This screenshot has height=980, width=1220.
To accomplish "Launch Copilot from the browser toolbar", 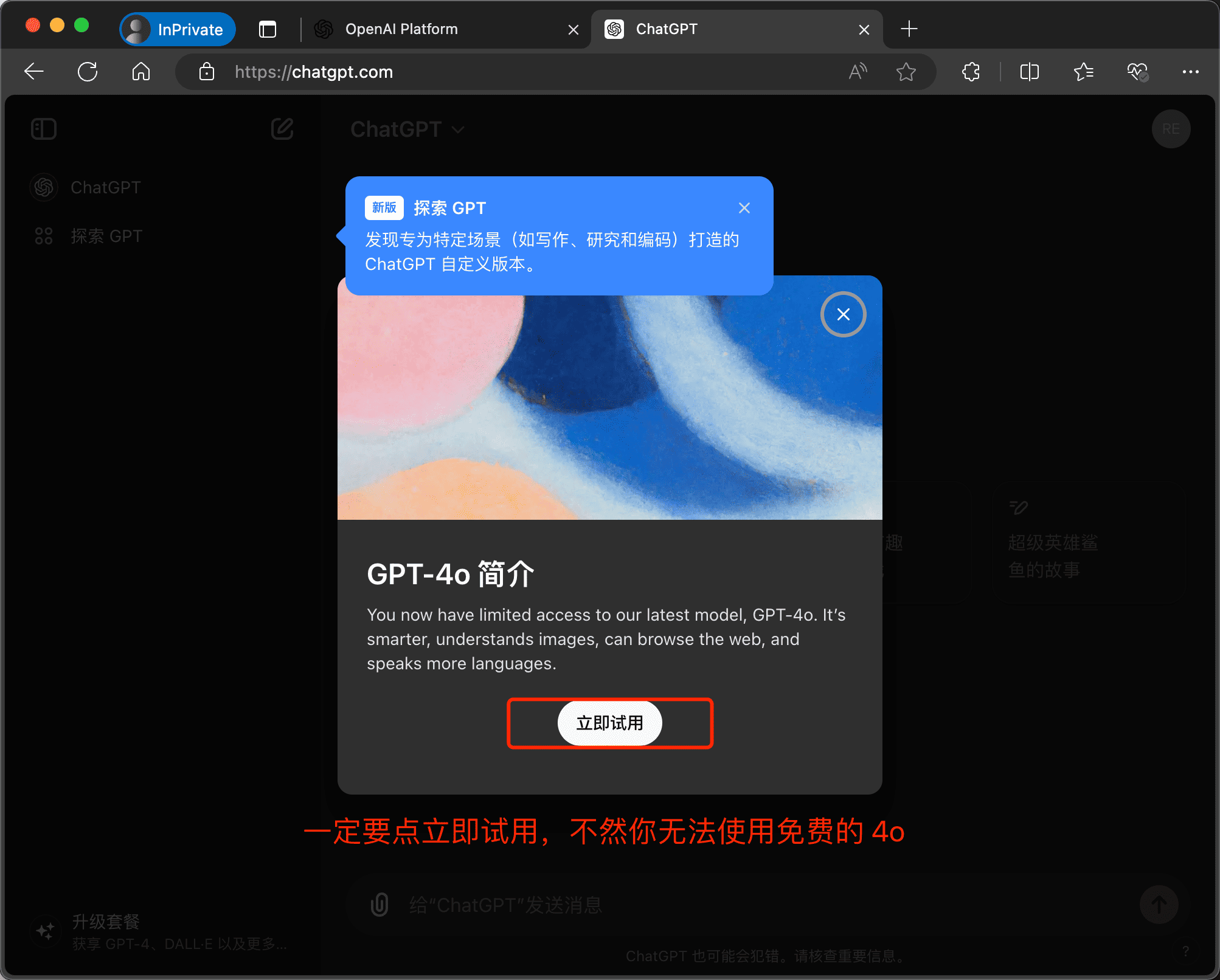I will tap(1137, 71).
